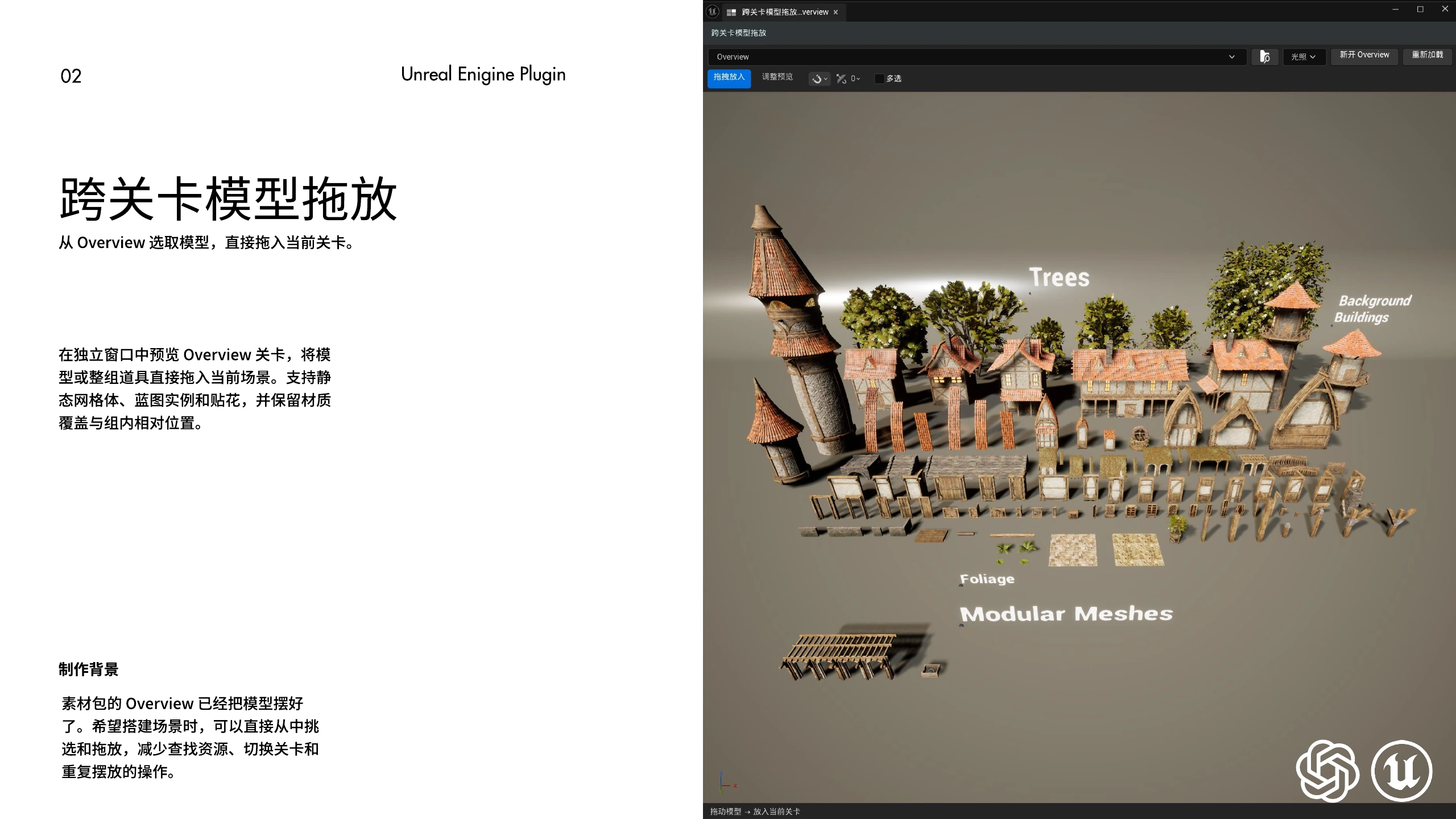Image resolution: width=1456 pixels, height=819 pixels.
Task: Click the Background Buildings label
Action: click(1372, 309)
